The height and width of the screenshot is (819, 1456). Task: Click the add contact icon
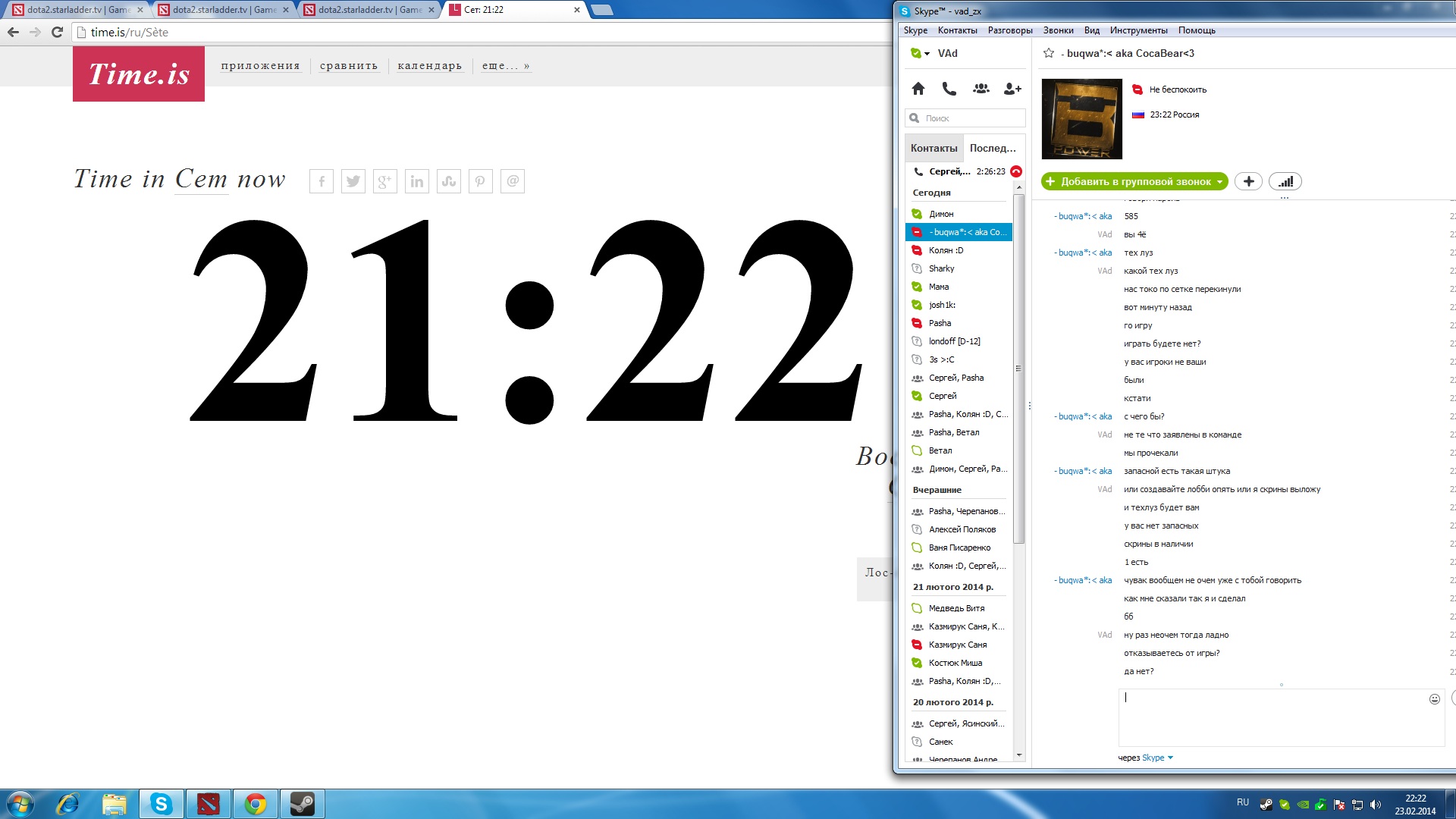(1012, 89)
